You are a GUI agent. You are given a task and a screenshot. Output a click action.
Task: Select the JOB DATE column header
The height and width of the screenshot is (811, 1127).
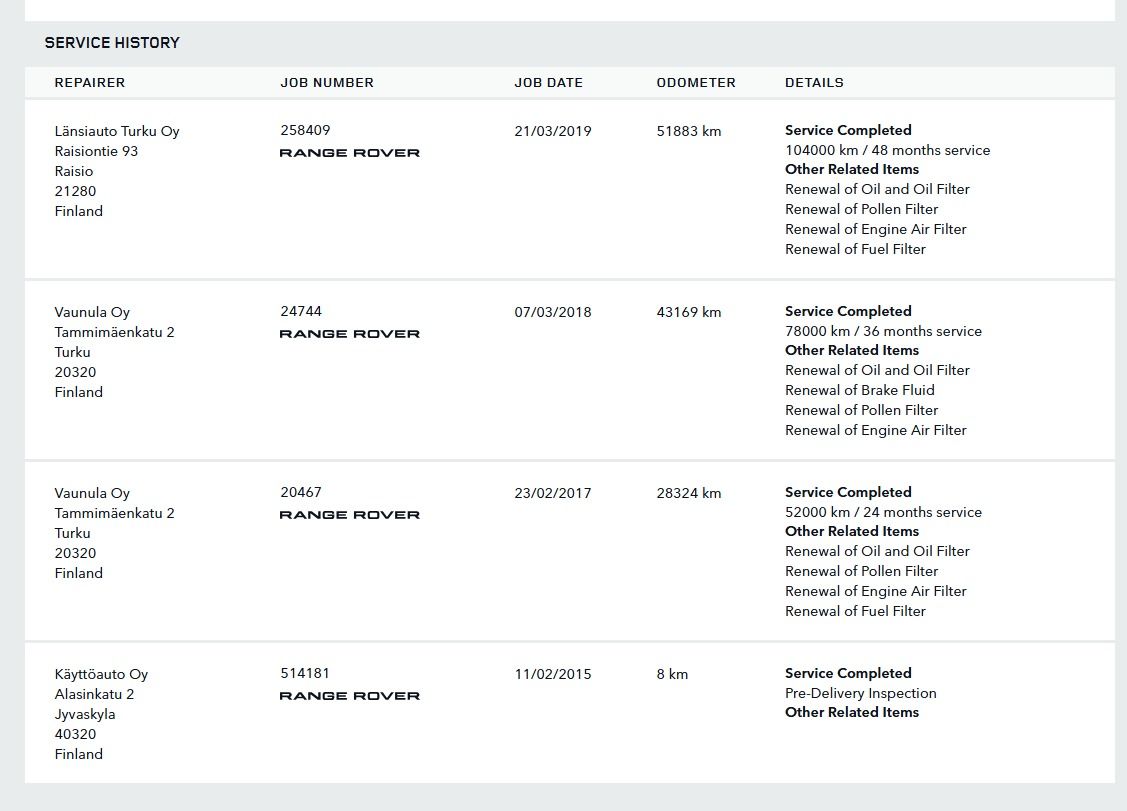point(548,83)
